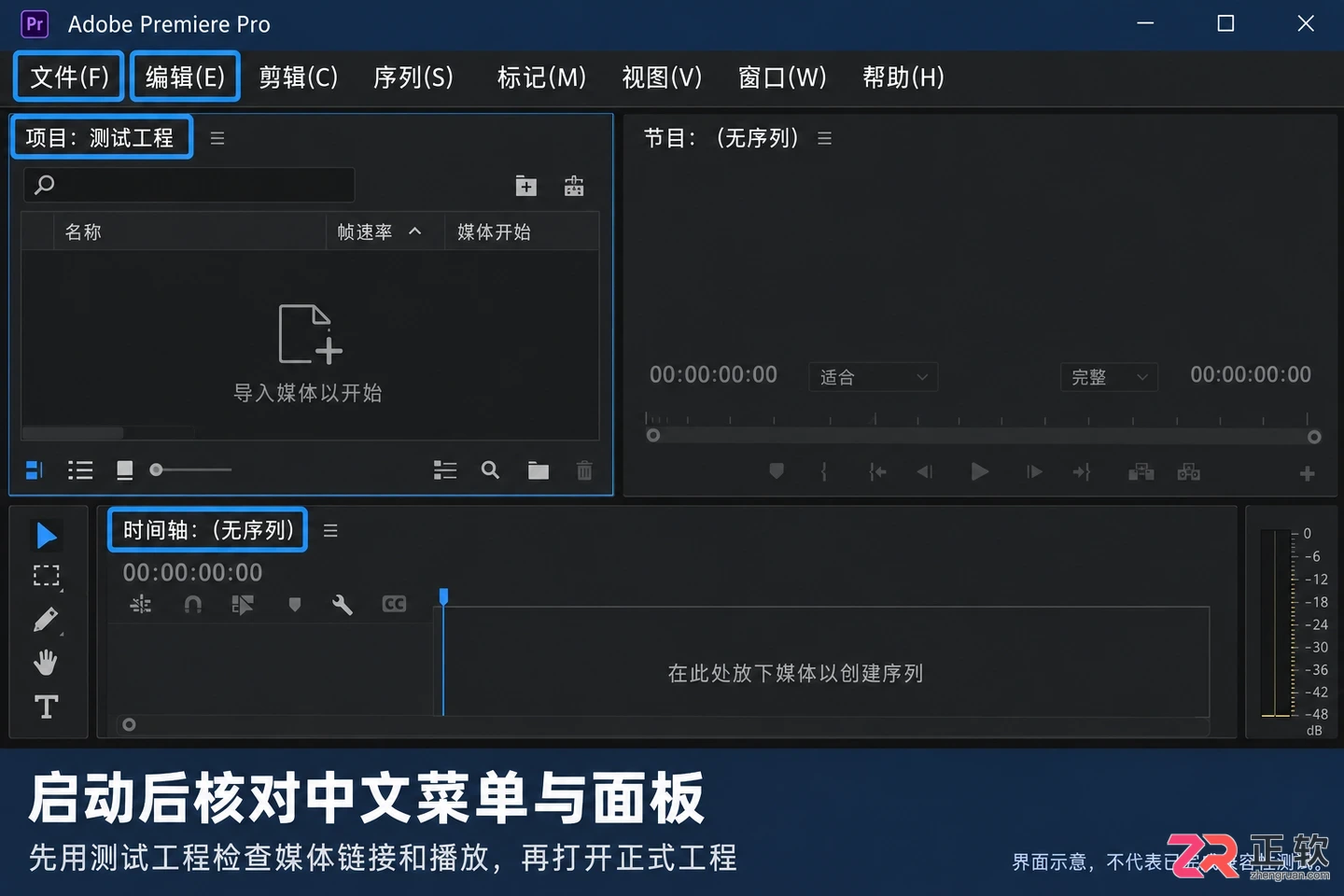Click the new bin folder icon

click(x=539, y=470)
